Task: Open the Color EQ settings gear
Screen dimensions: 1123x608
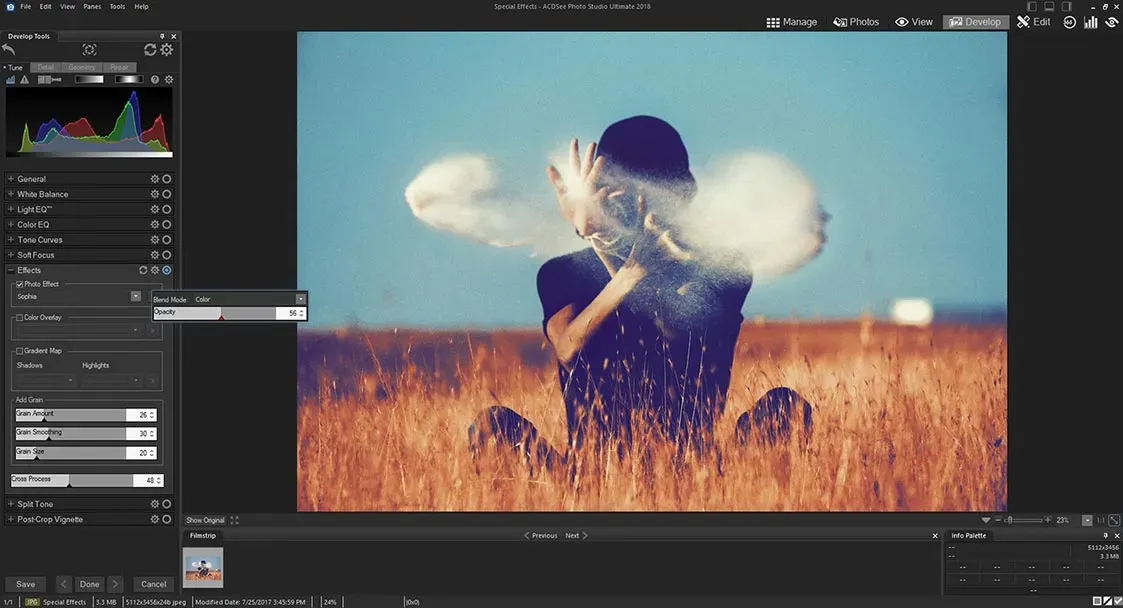Action: tap(155, 224)
